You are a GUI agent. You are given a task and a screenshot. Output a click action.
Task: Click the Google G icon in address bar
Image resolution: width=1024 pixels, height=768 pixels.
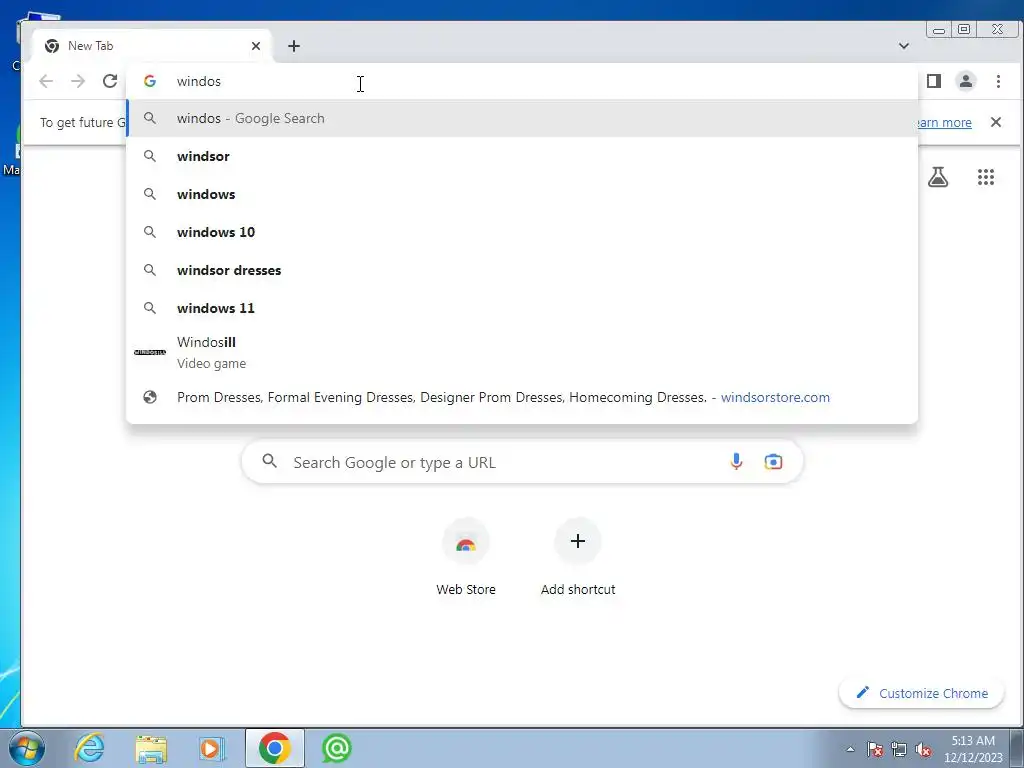(150, 81)
